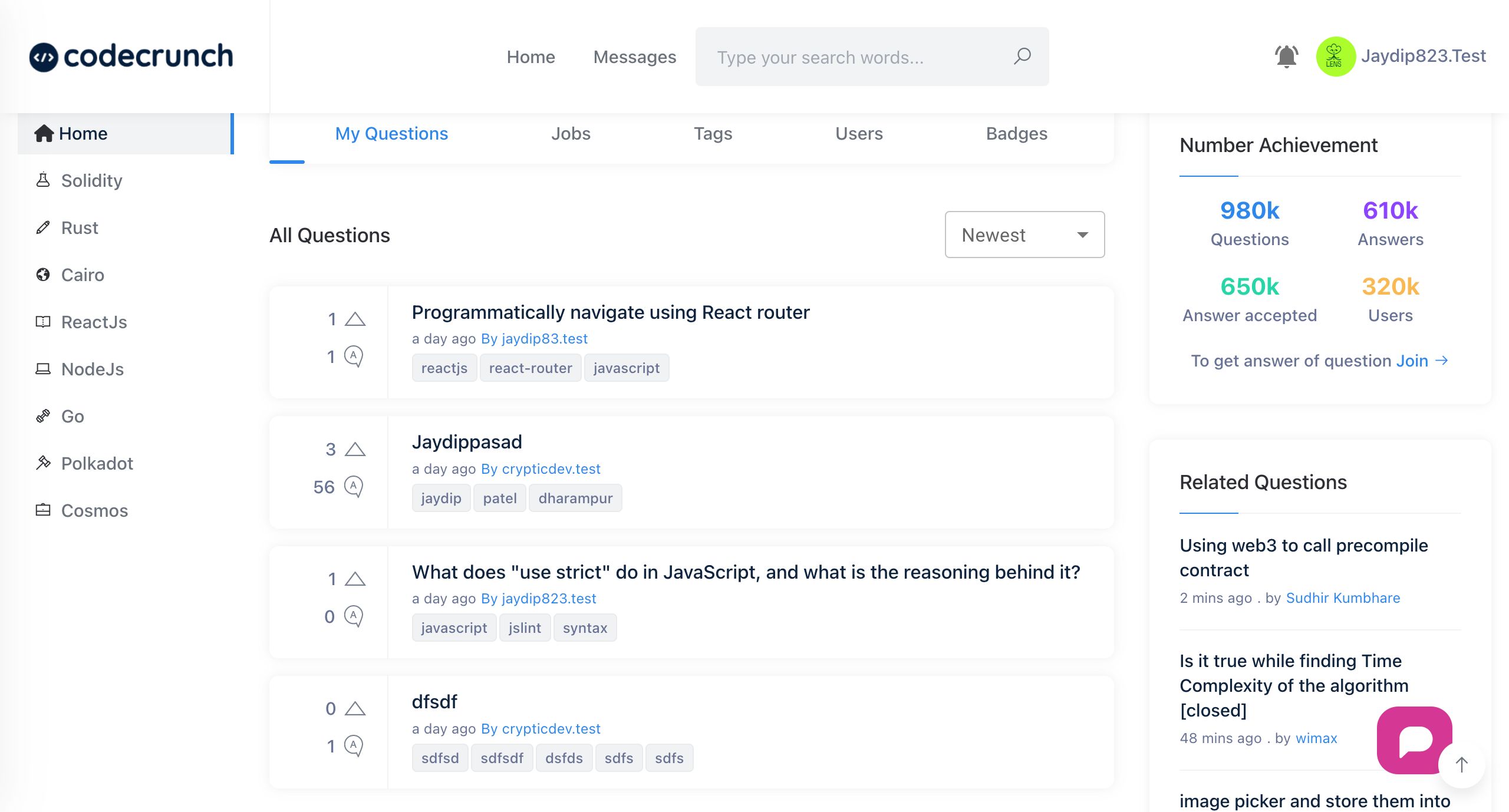Click the patel tag
The width and height of the screenshot is (1509, 812).
500,498
